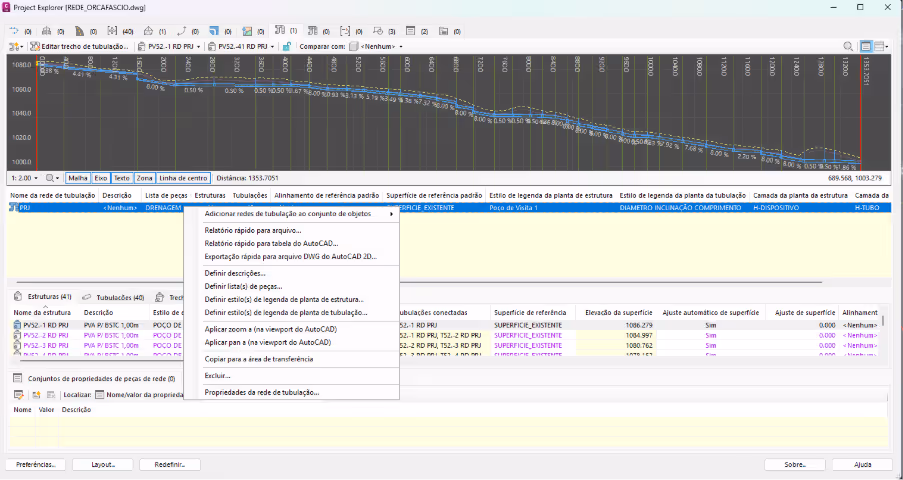Screen dimensions: 903x480
Task: Open the Point Groups tab showing (1)
Action: click(154, 31)
